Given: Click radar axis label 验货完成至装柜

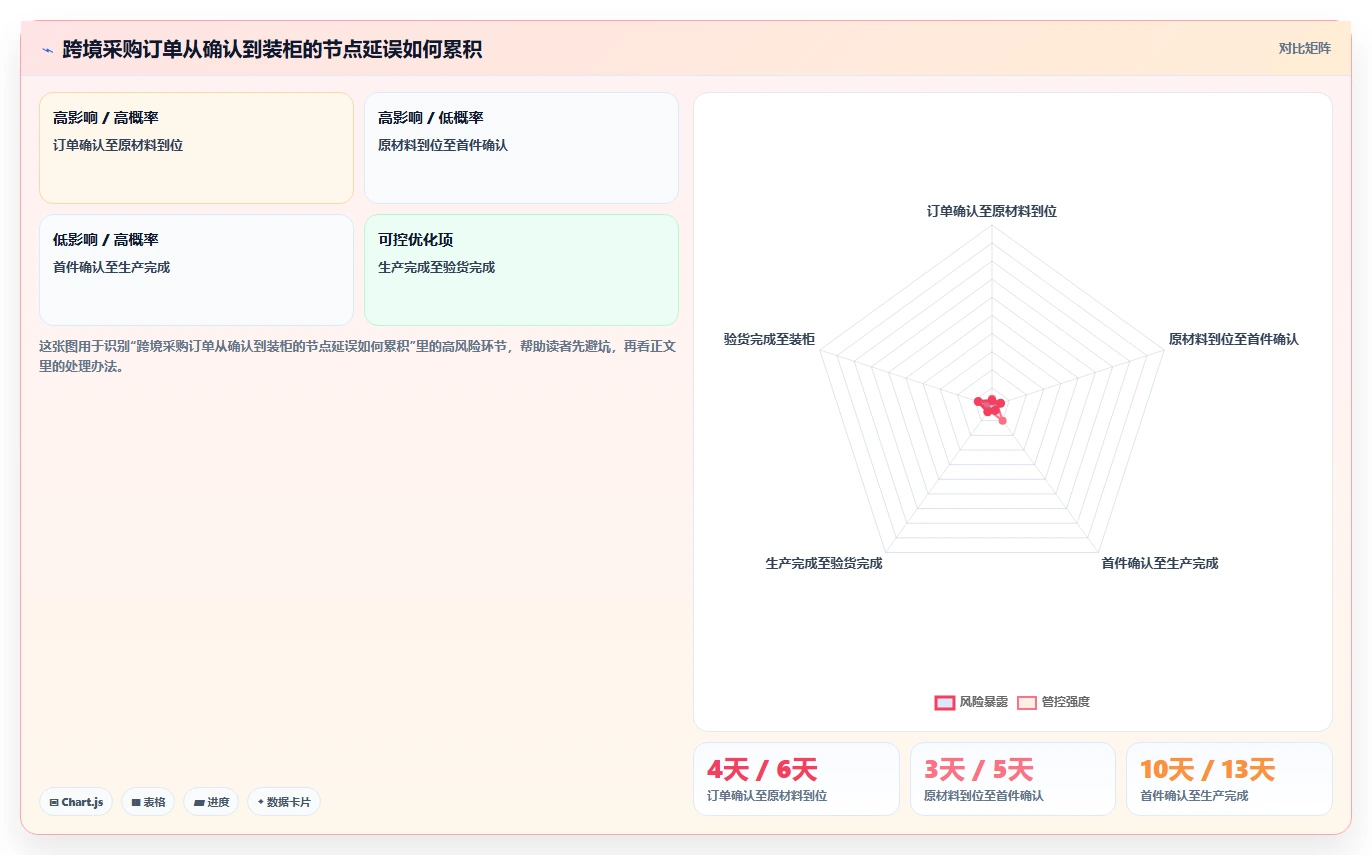Looking at the screenshot, I should click(769, 339).
